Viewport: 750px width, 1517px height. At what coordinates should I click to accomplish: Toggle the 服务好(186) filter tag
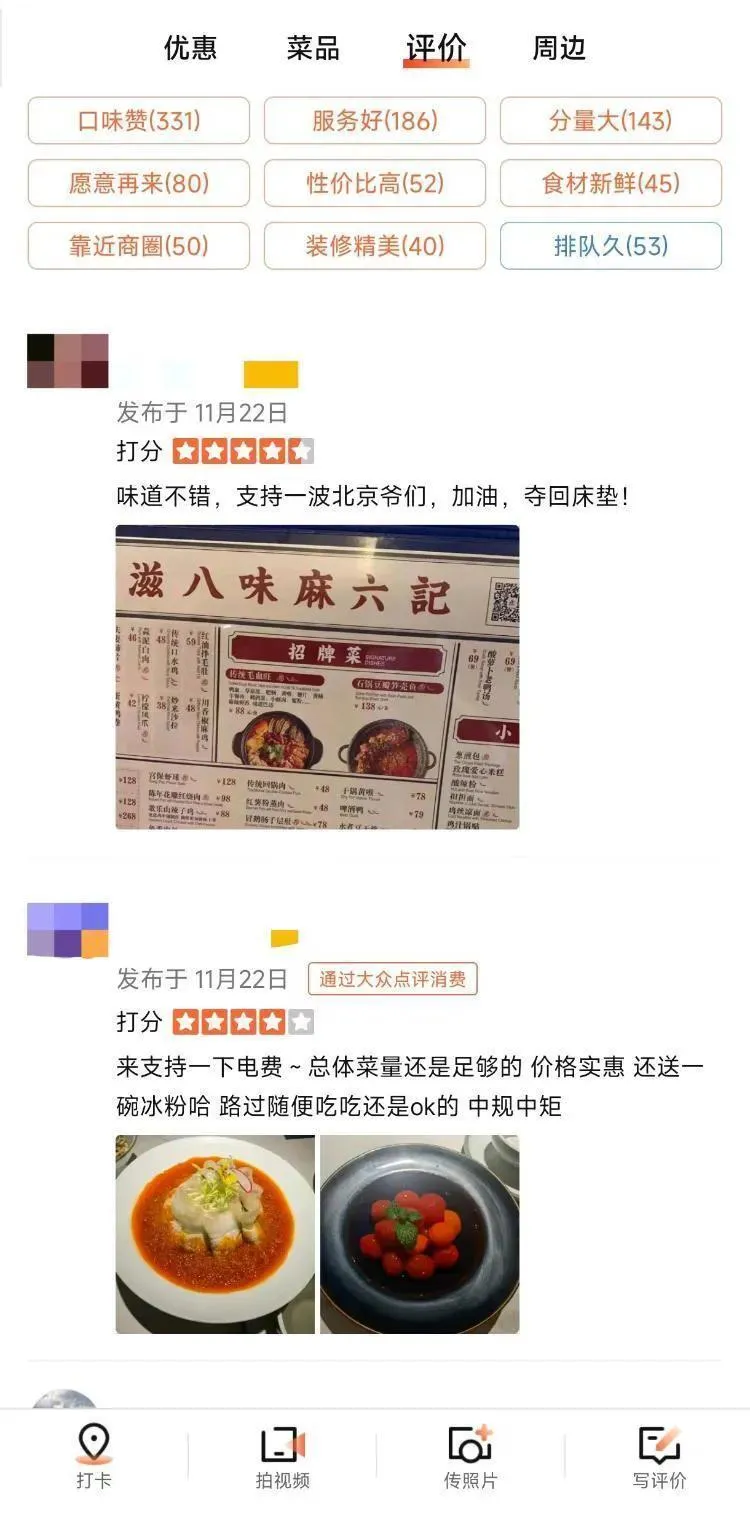[375, 121]
